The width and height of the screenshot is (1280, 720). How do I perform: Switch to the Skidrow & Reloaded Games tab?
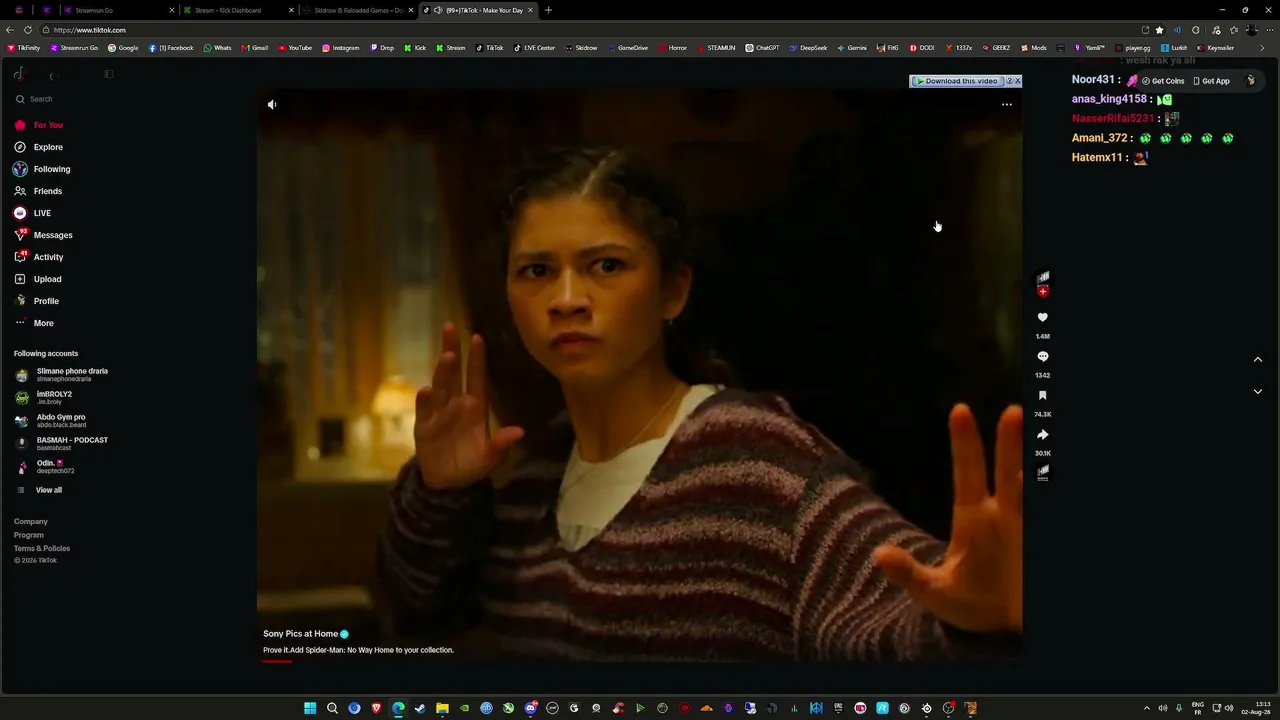(x=359, y=10)
